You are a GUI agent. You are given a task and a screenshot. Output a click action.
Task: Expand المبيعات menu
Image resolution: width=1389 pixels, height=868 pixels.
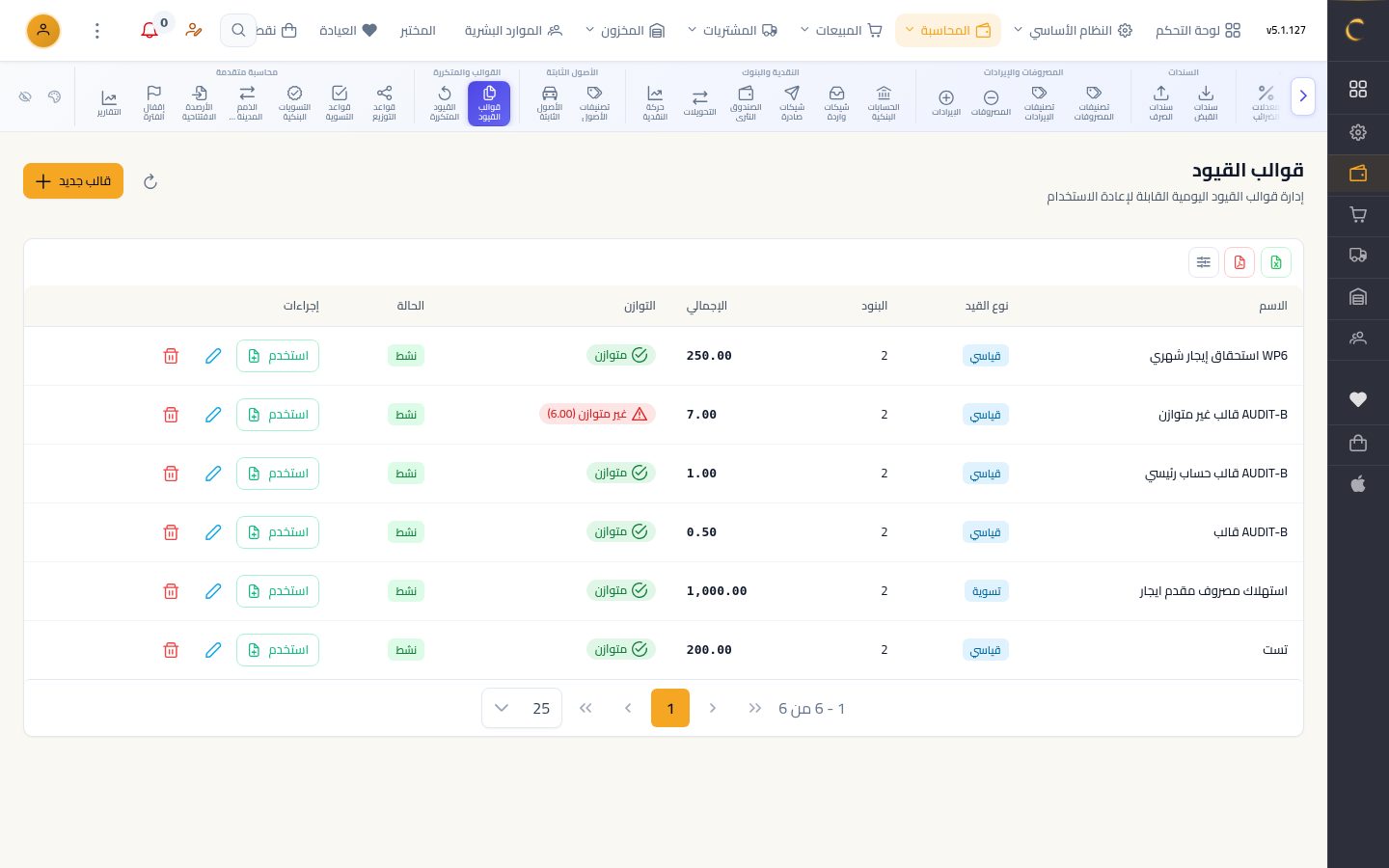(x=840, y=31)
